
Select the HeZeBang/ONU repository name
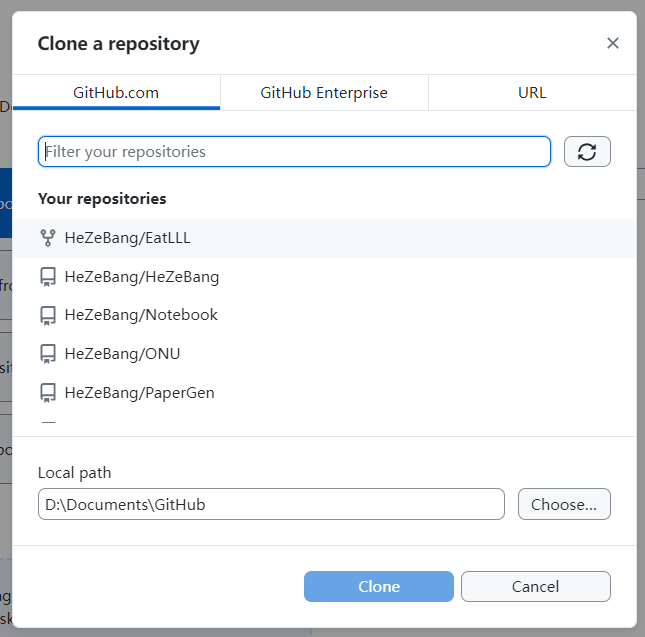coord(123,354)
